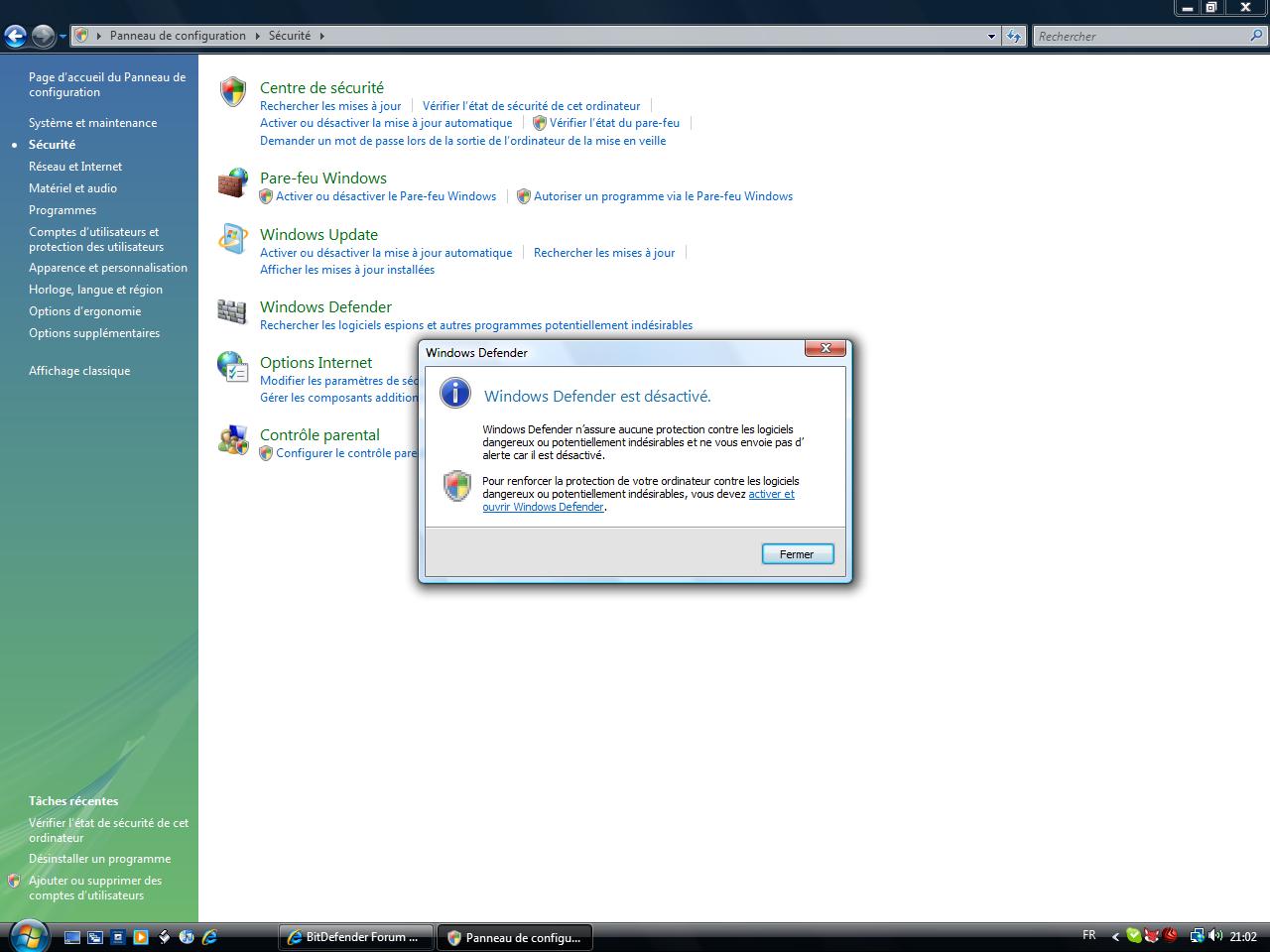Click Vérifier l'état de sécurité de cet ordinateur
The height and width of the screenshot is (952, 1270).
[531, 106]
